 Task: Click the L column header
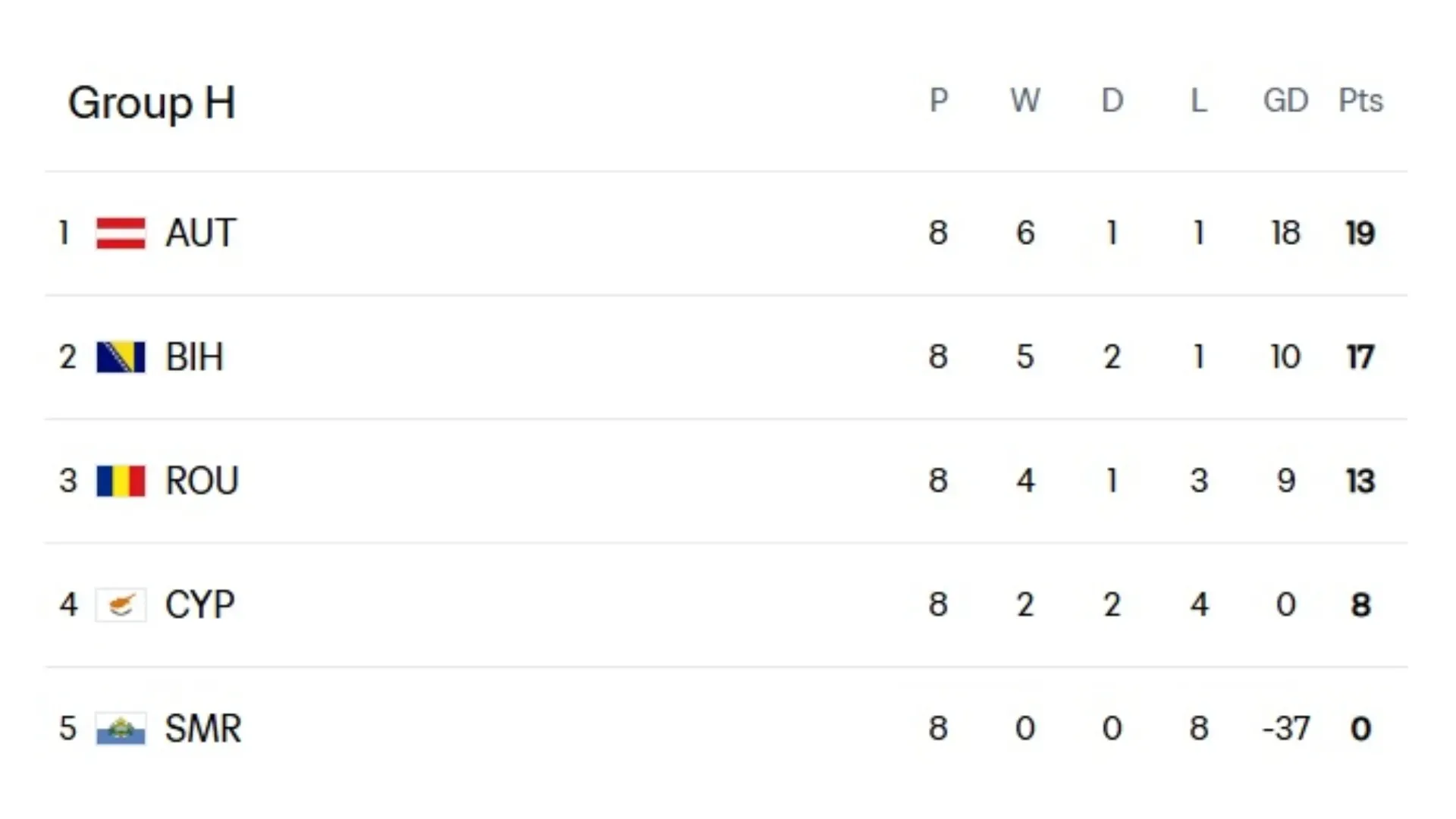(x=1199, y=101)
